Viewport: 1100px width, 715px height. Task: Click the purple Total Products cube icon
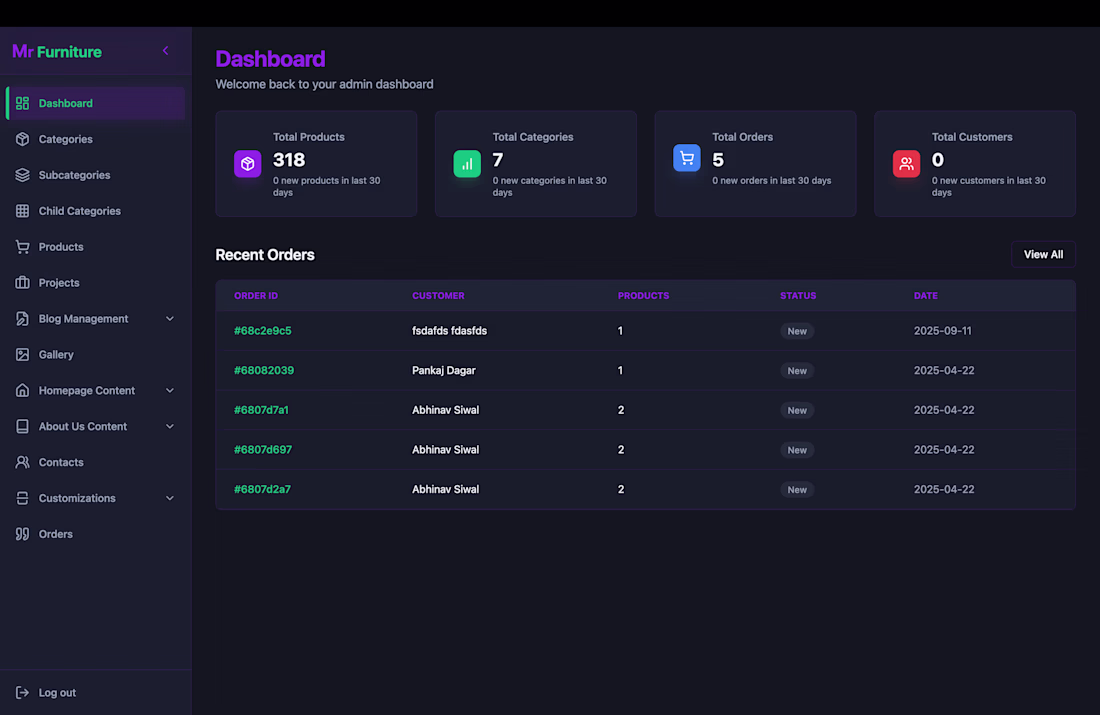[248, 164]
